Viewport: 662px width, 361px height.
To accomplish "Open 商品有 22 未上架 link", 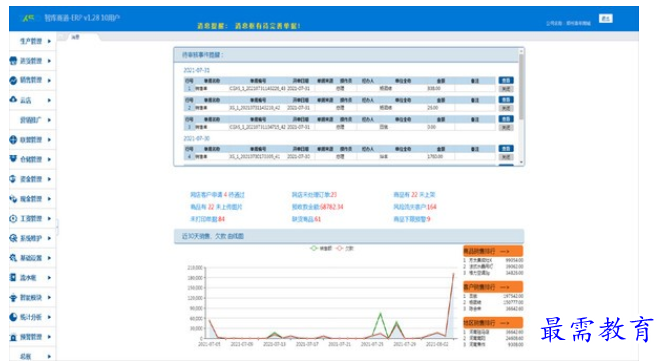I will [414, 195].
